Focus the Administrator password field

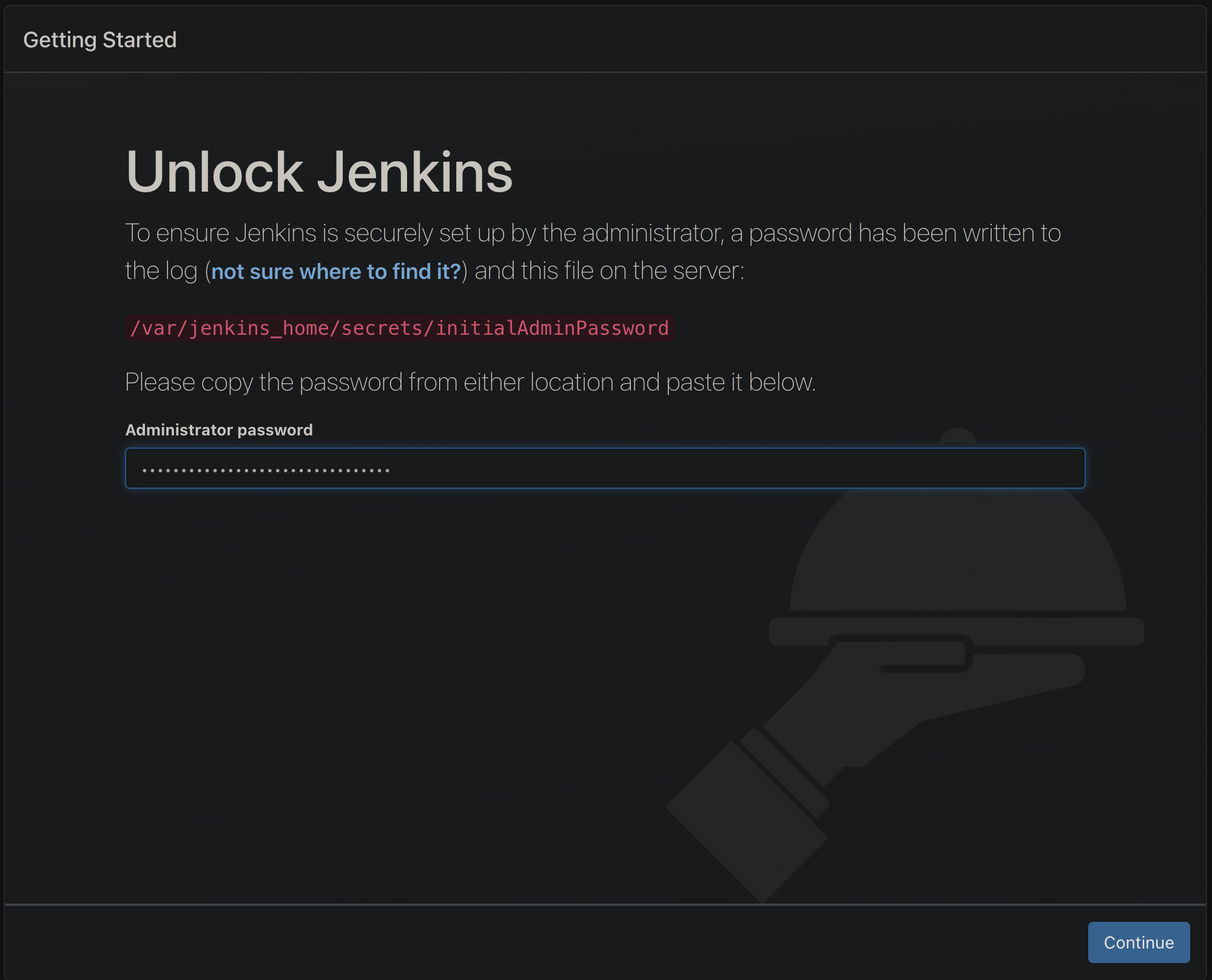point(605,468)
